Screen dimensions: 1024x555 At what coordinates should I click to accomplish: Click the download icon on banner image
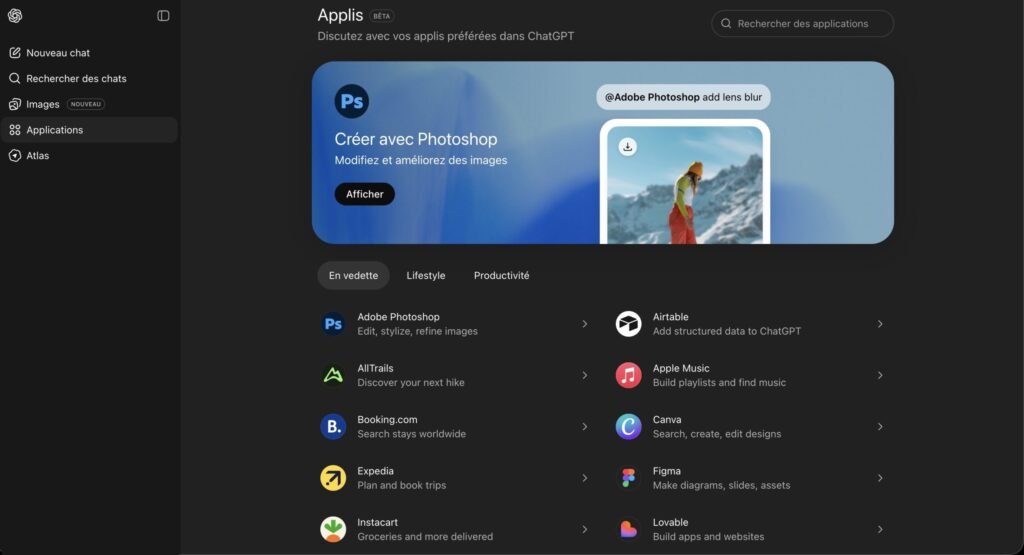(627, 147)
